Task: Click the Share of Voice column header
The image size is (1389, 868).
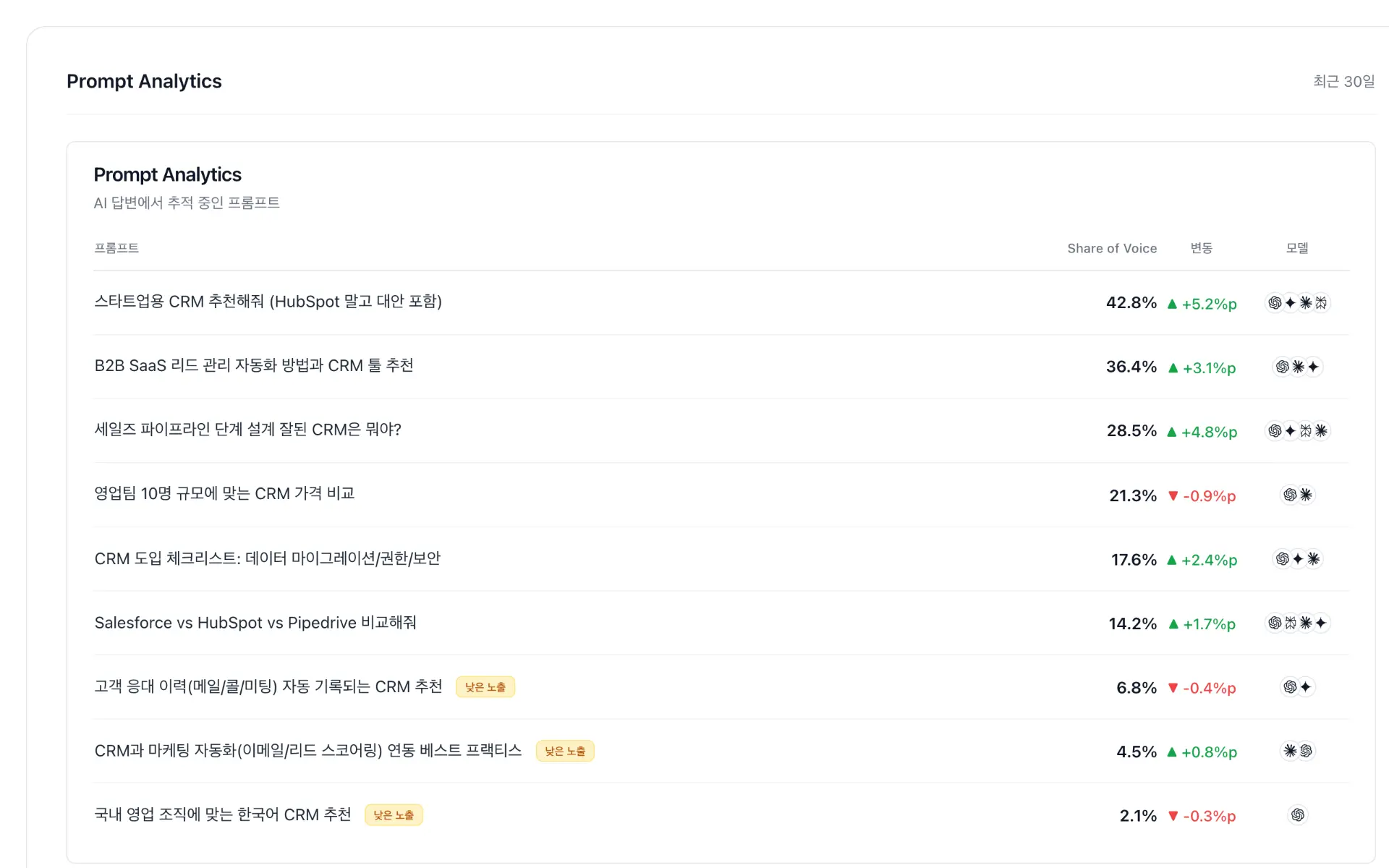Action: pyautogui.click(x=1112, y=248)
